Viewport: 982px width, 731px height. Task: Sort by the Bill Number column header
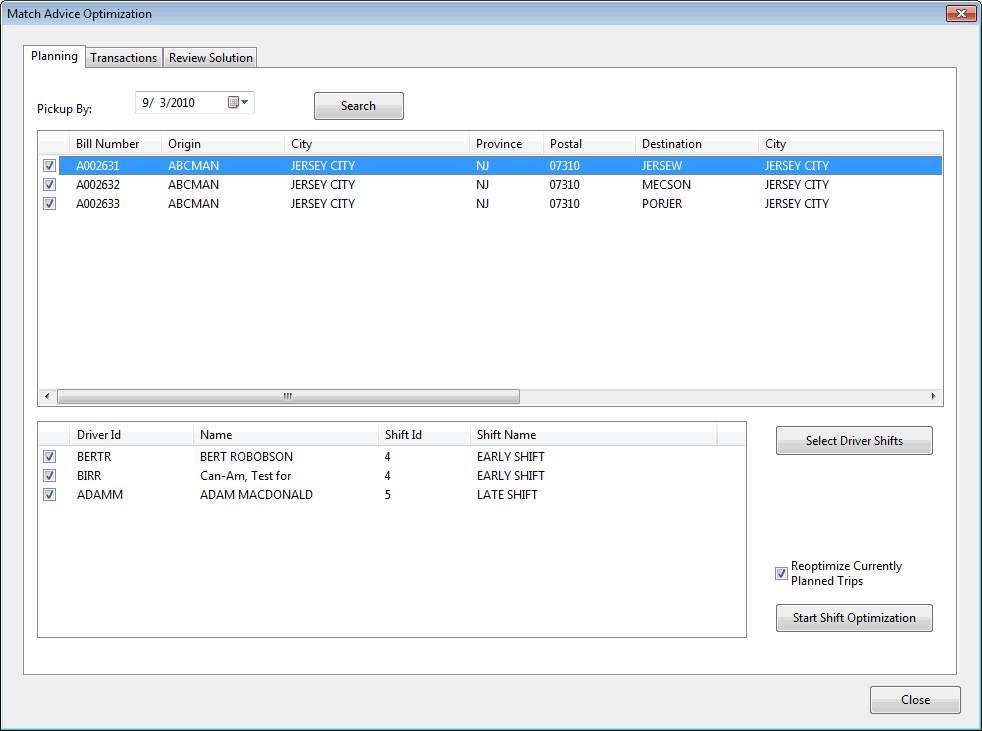pos(108,144)
